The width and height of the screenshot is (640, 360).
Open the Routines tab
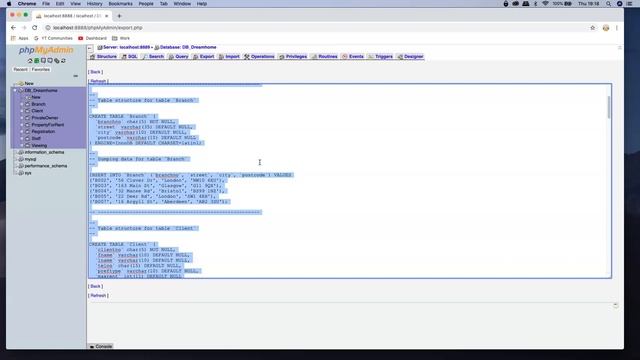[x=325, y=57]
